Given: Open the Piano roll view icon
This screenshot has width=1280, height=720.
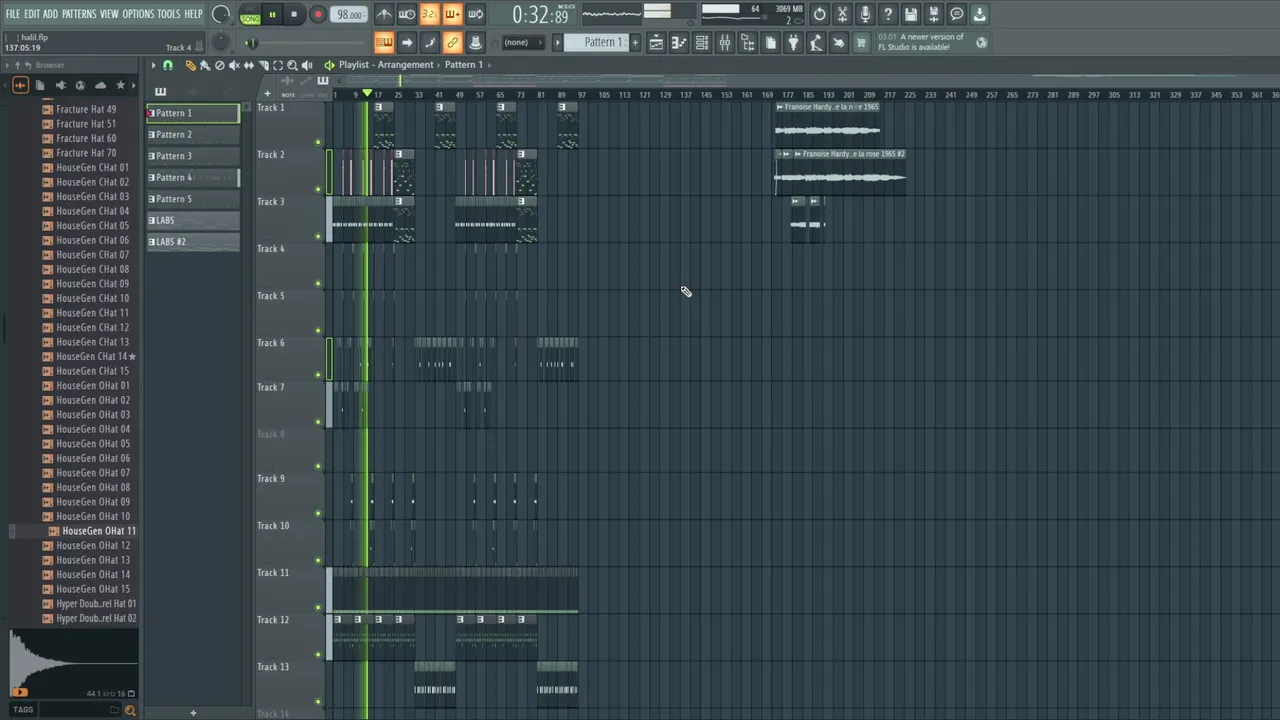Looking at the screenshot, I should (x=679, y=42).
